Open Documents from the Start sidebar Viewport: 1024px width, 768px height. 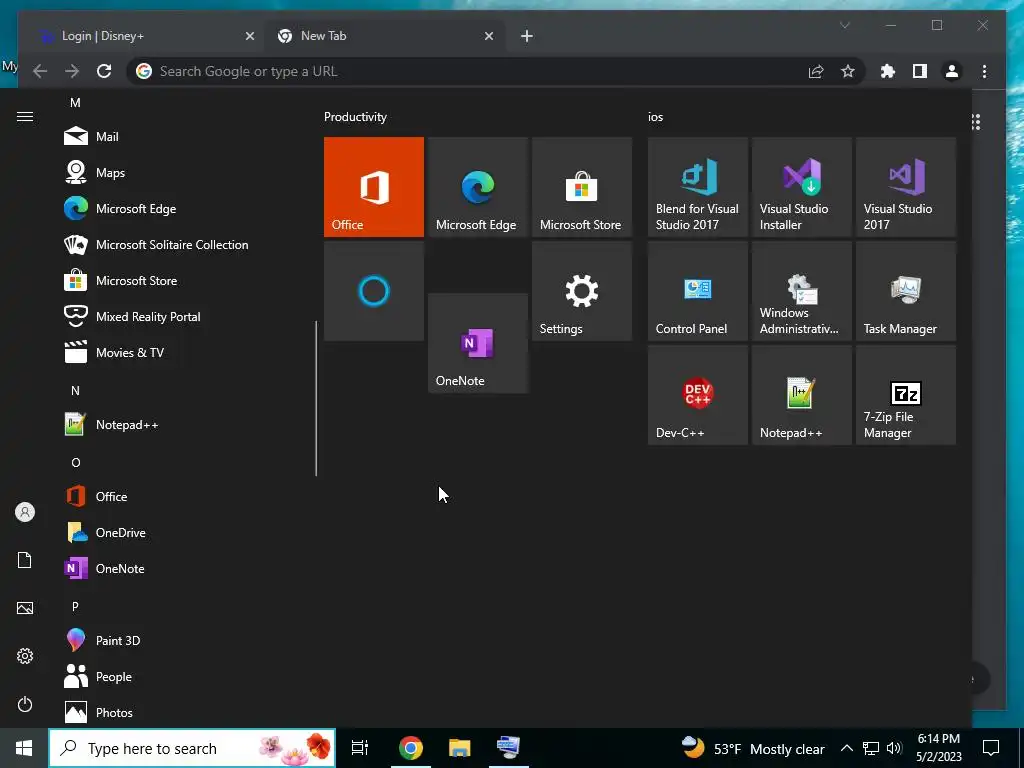(x=25, y=560)
